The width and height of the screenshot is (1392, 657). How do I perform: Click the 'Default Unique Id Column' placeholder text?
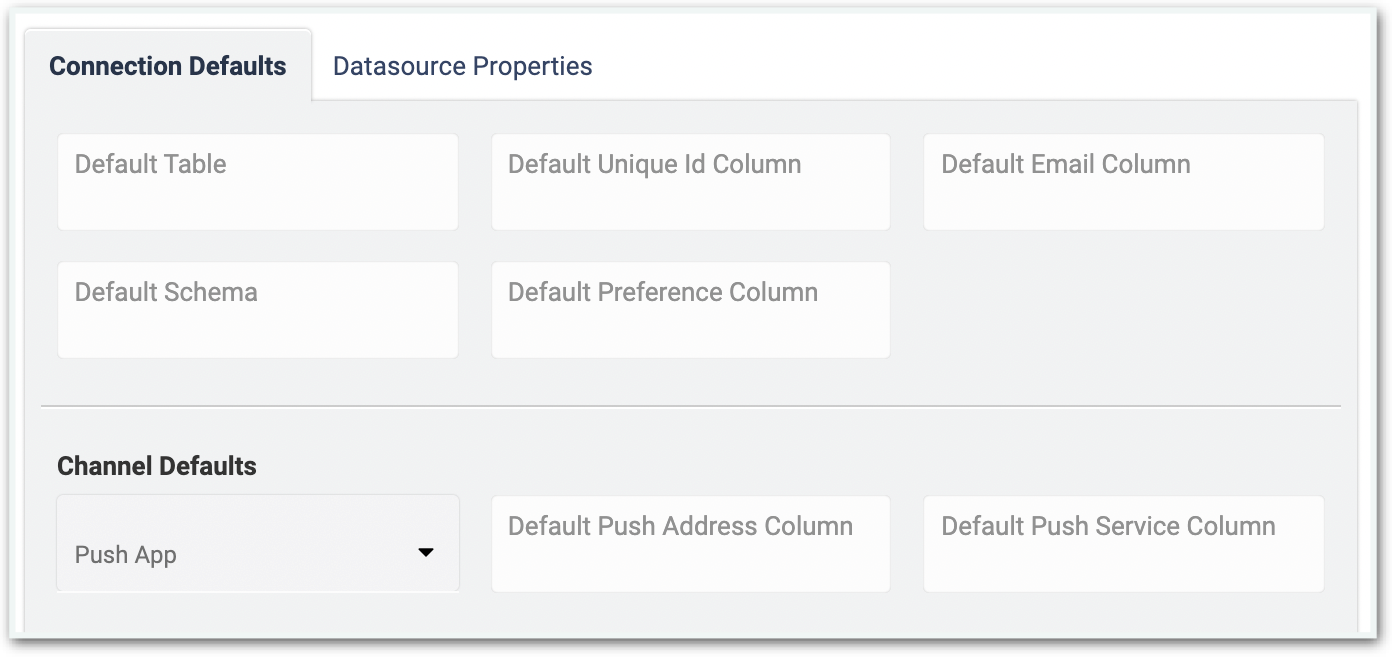click(655, 164)
